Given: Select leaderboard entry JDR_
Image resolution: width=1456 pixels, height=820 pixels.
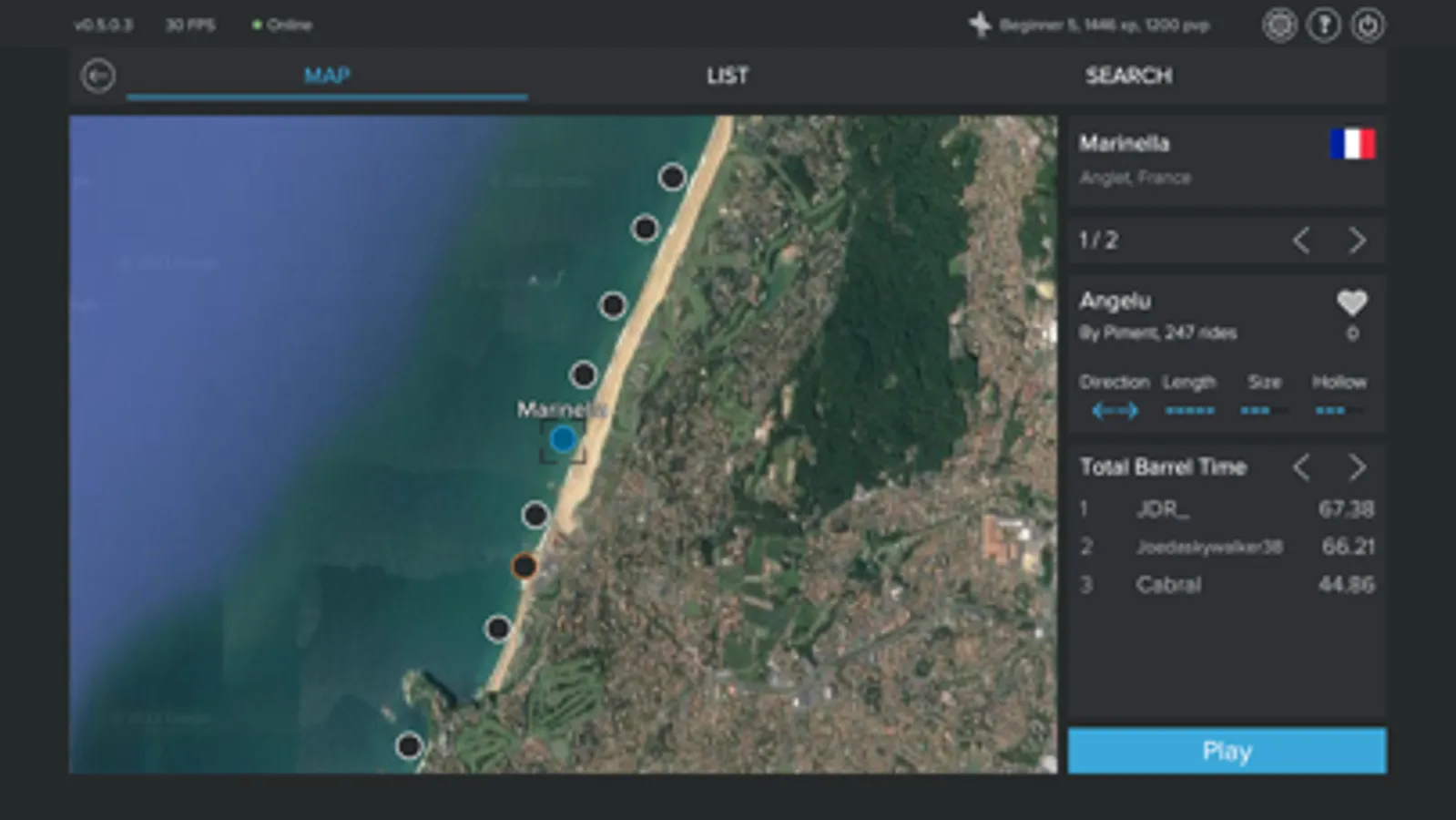Looking at the screenshot, I should click(x=1227, y=509).
